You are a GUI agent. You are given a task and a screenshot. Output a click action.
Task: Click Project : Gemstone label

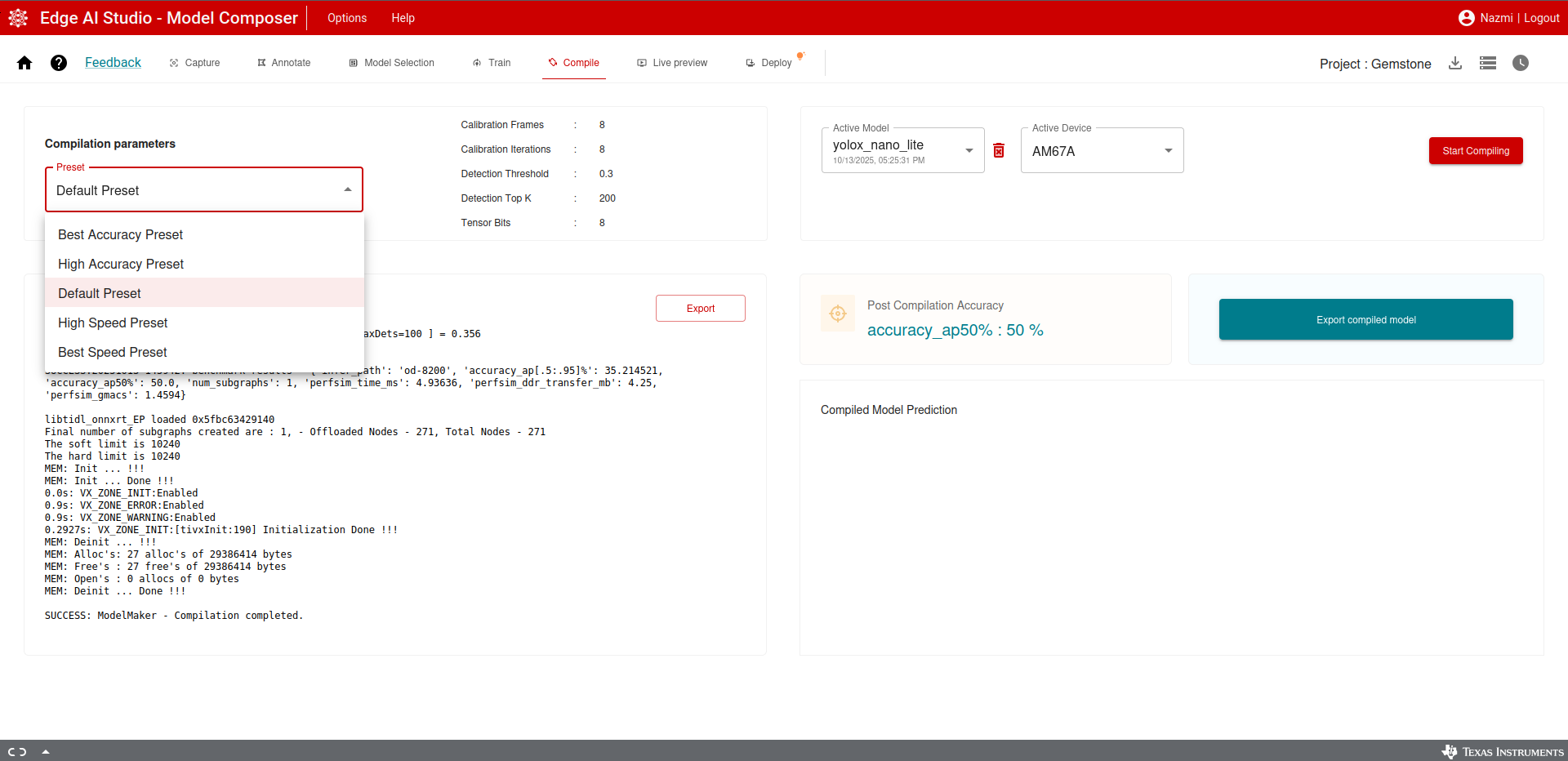pyautogui.click(x=1375, y=64)
